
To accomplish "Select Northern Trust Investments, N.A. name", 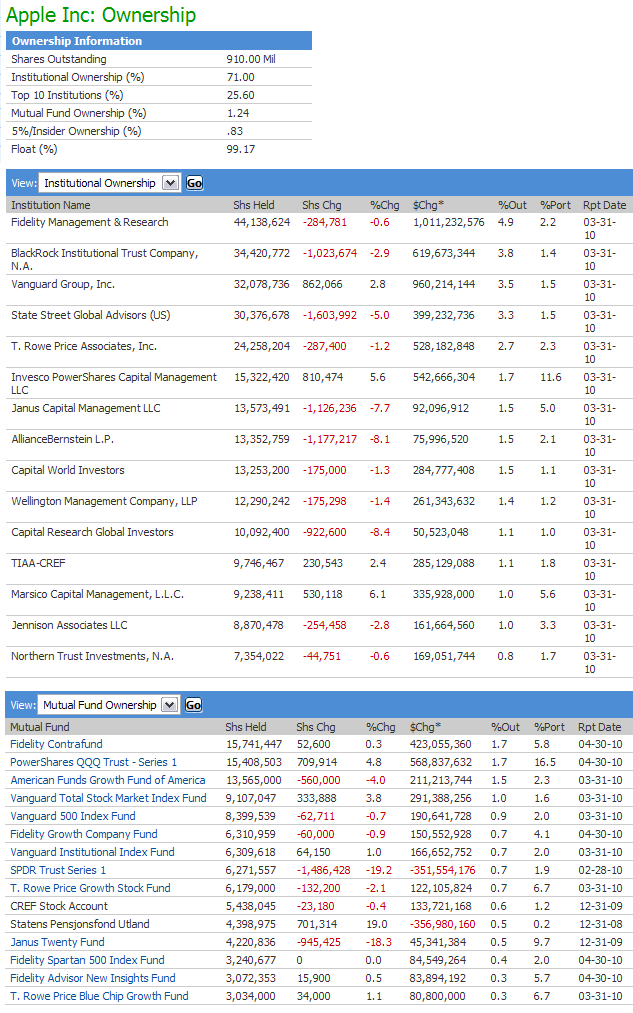I will tap(92, 656).
